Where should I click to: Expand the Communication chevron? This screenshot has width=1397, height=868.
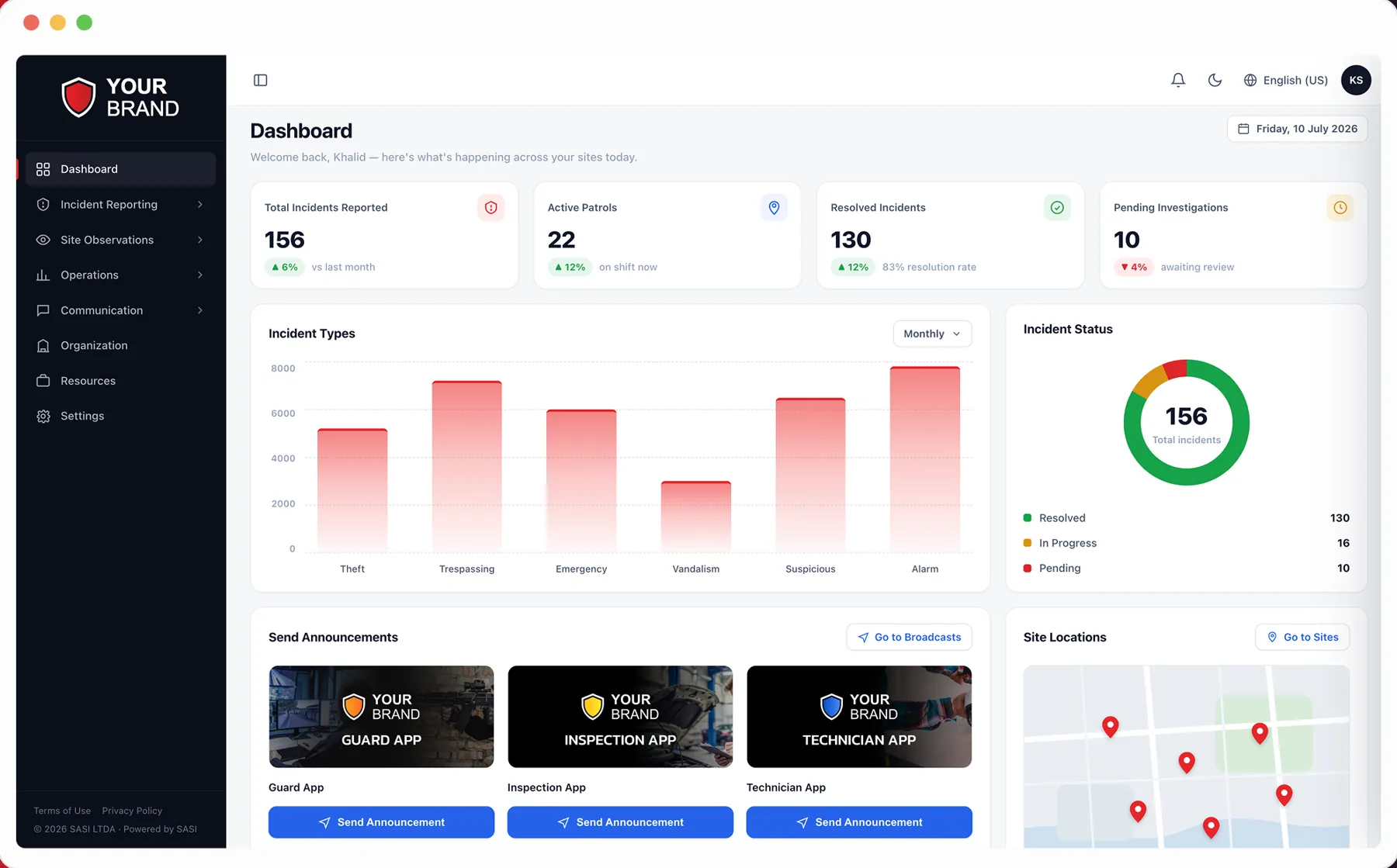tap(200, 310)
